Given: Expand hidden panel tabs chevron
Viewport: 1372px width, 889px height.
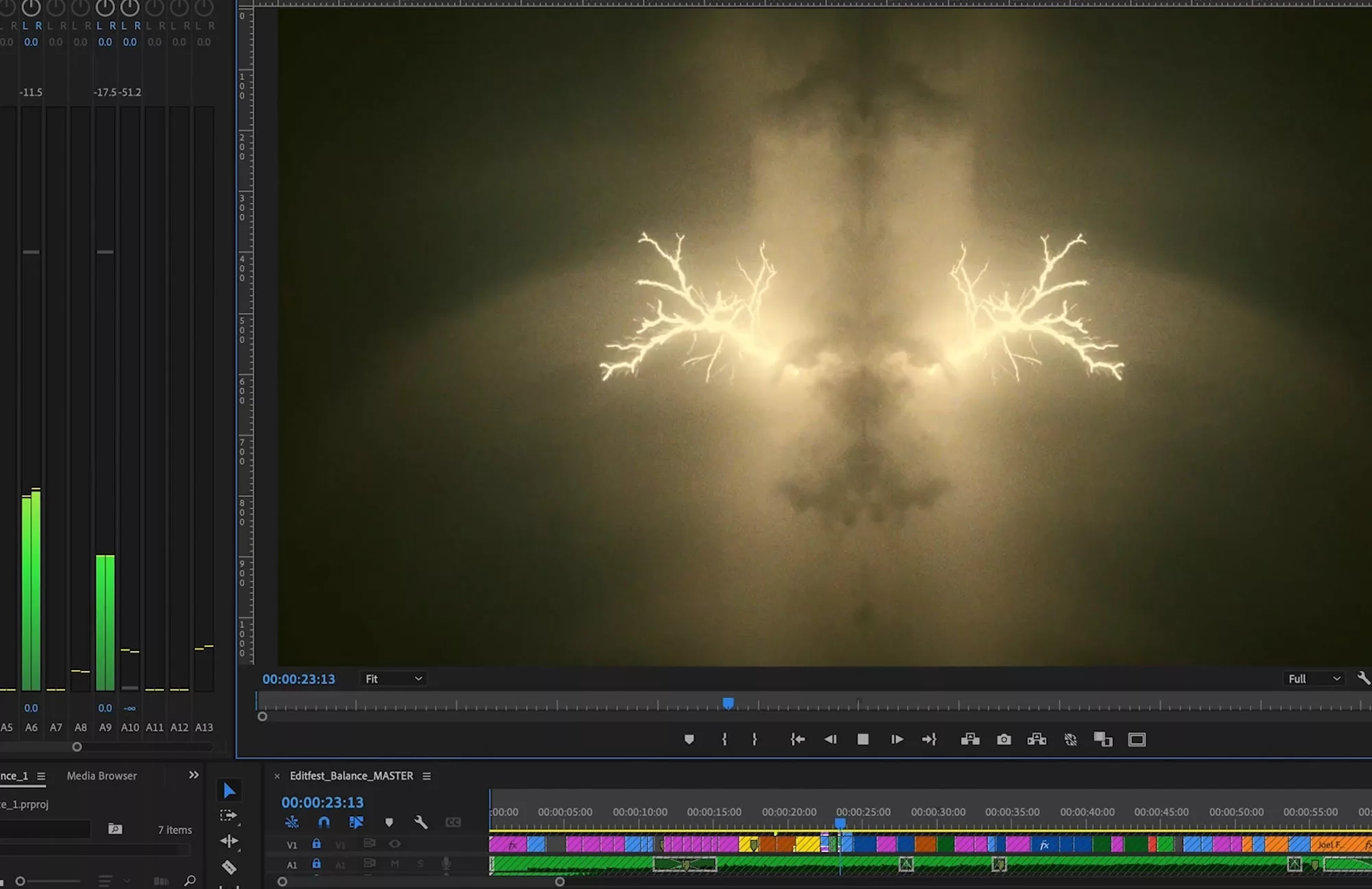Looking at the screenshot, I should coord(193,775).
